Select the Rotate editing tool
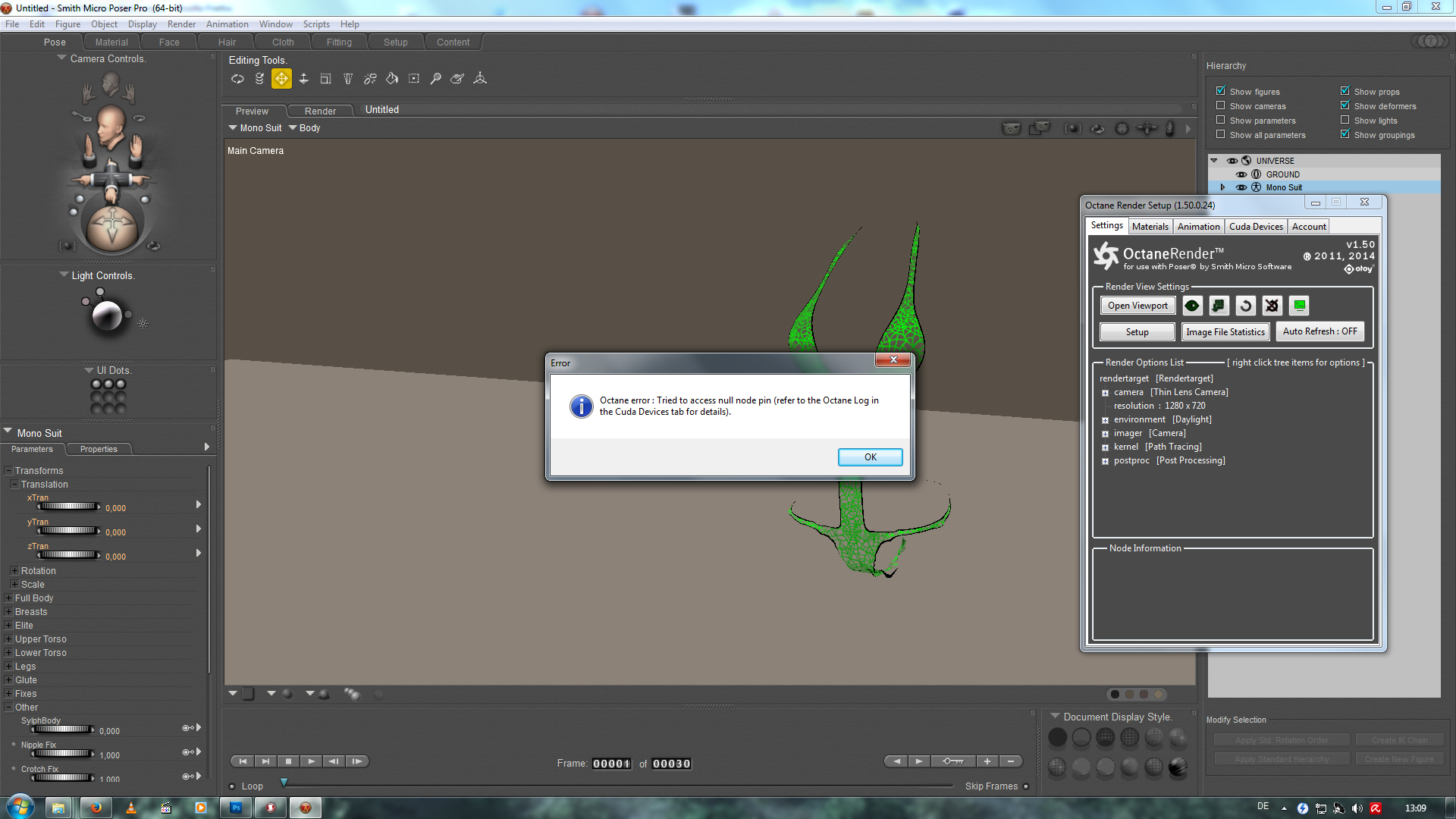Image resolution: width=1456 pixels, height=819 pixels. point(237,79)
